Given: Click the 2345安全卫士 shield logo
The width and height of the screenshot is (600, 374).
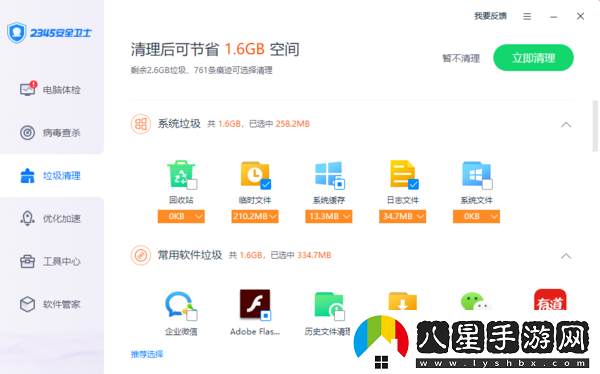Looking at the screenshot, I should 16,33.
